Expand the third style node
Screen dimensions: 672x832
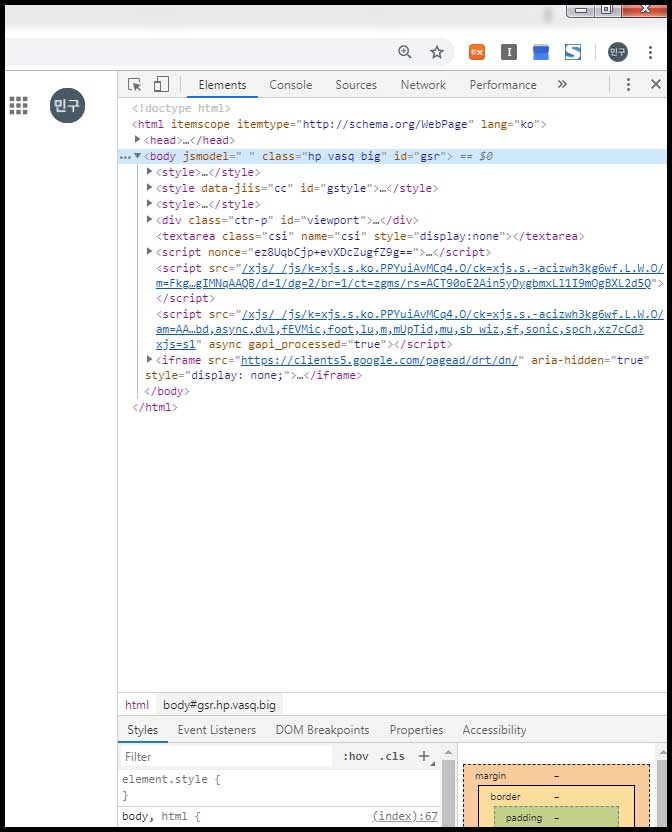[149, 204]
